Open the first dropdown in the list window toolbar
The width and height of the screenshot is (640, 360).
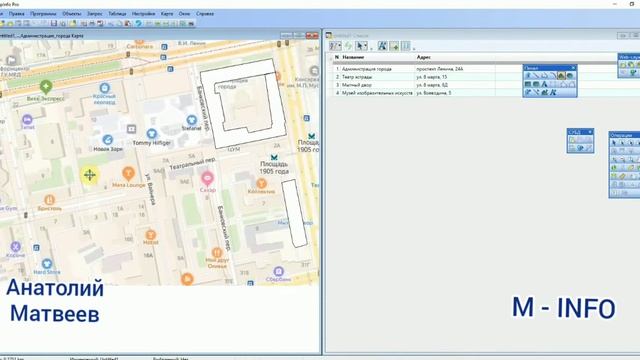pos(335,46)
